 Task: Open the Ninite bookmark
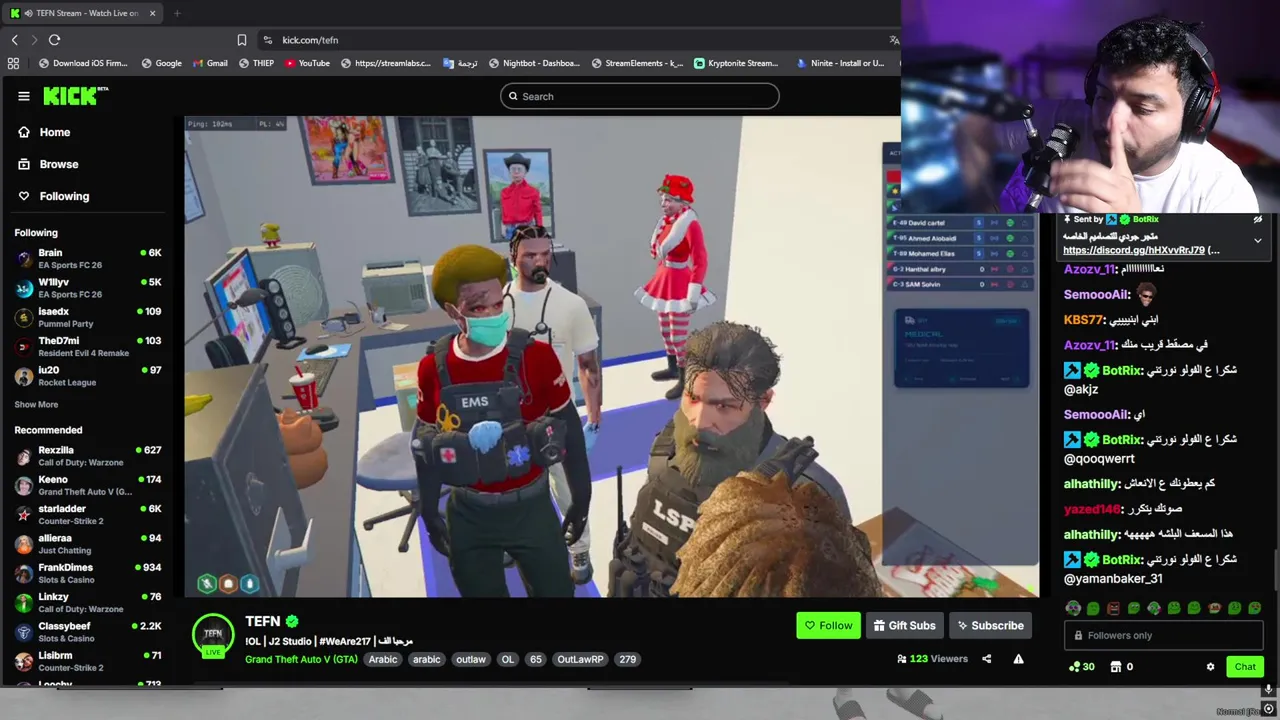click(x=840, y=63)
